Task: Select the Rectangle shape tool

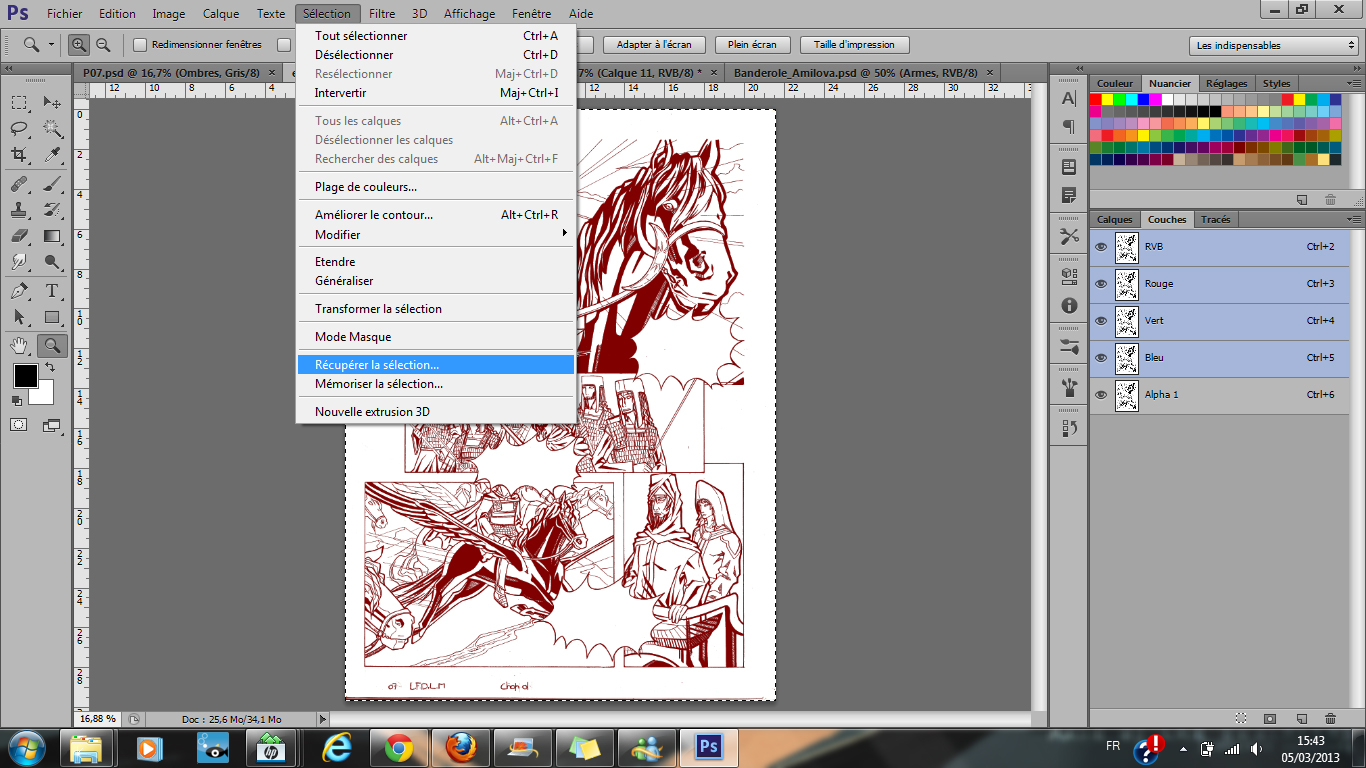Action: tap(52, 317)
